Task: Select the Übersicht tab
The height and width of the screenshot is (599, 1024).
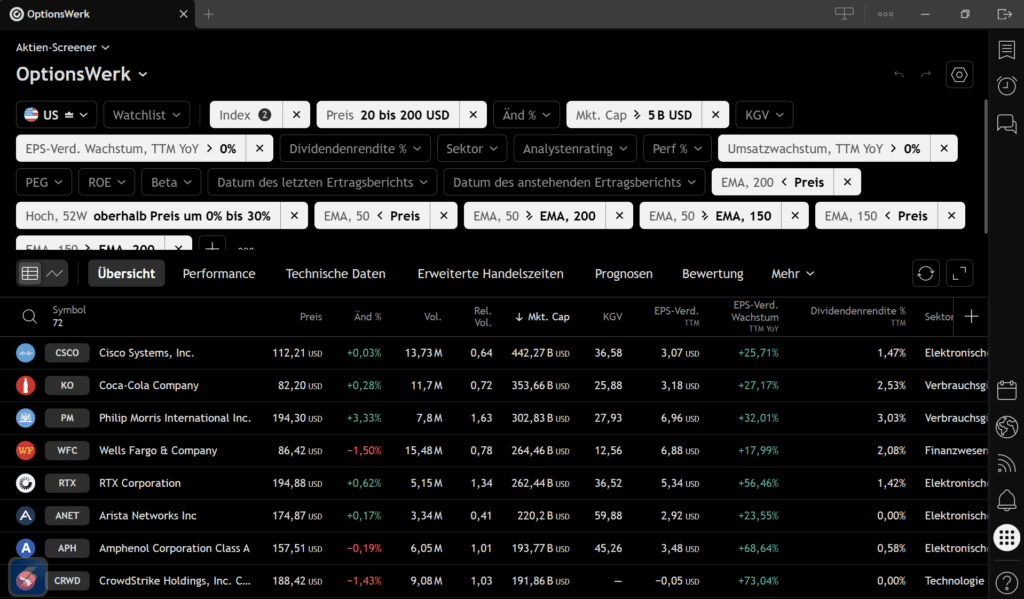Action: [x=127, y=274]
